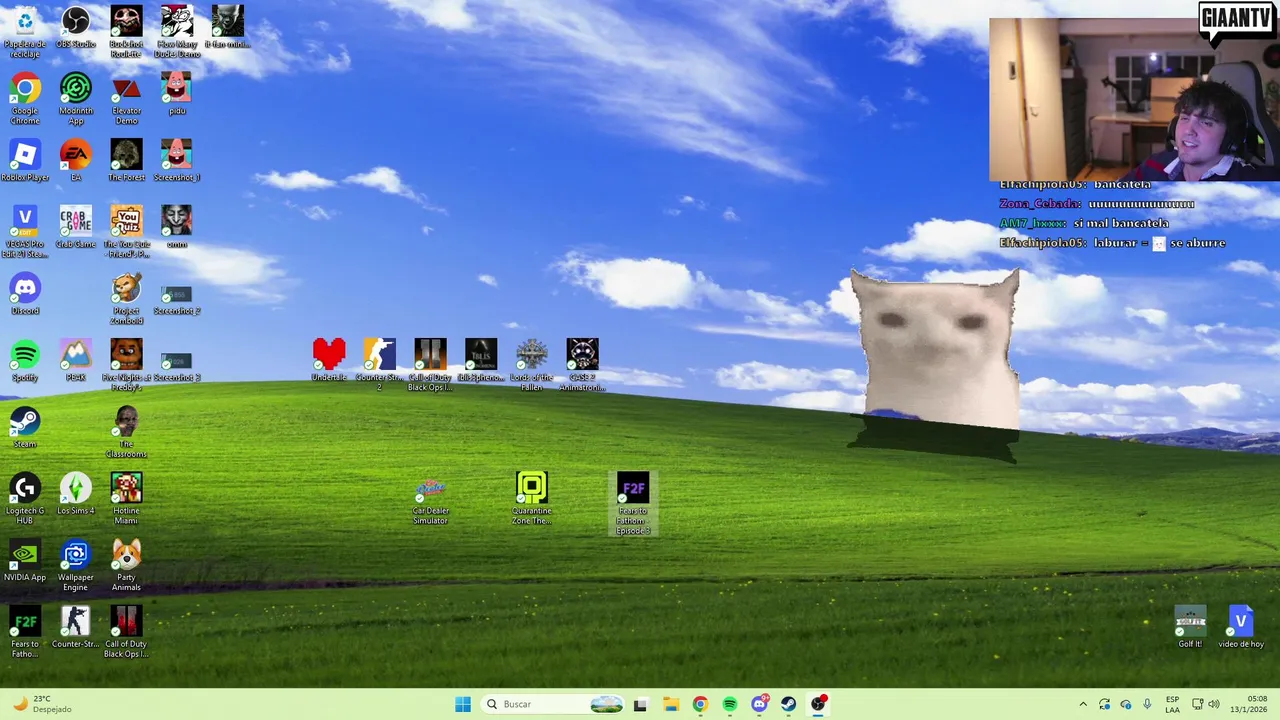Click the Buscar taskbar search box
The height and width of the screenshot is (720, 1280).
554,704
